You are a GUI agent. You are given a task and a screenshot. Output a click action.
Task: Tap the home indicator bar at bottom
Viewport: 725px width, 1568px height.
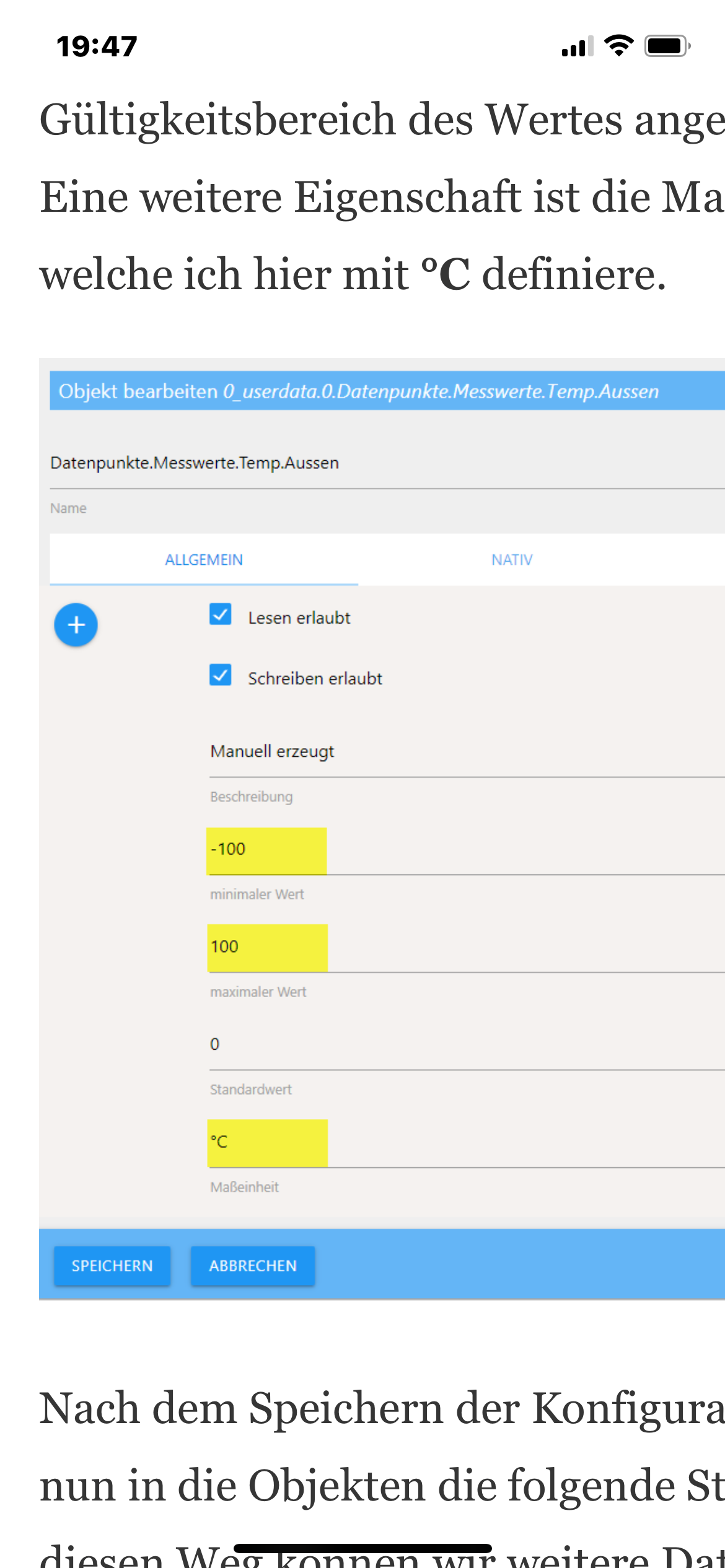coord(362,1548)
